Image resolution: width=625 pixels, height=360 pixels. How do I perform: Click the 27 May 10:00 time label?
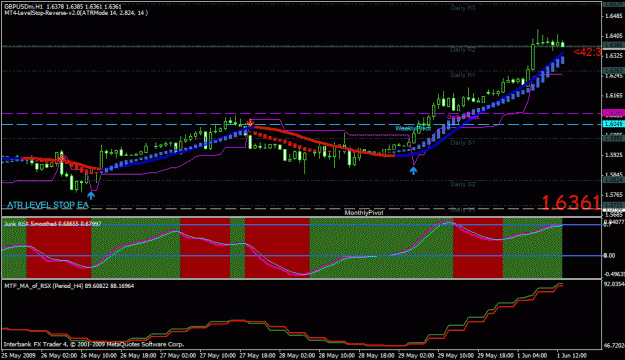218,355
